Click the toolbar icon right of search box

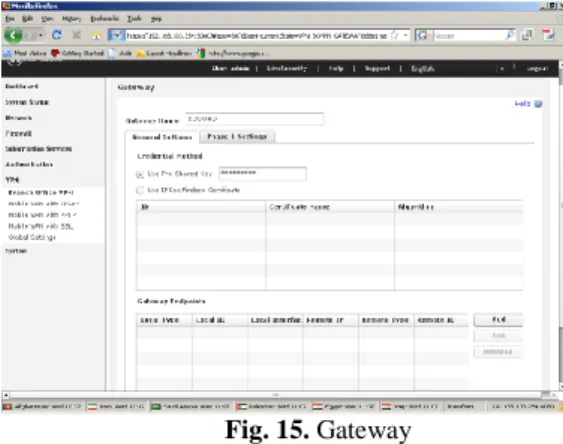coord(527,35)
